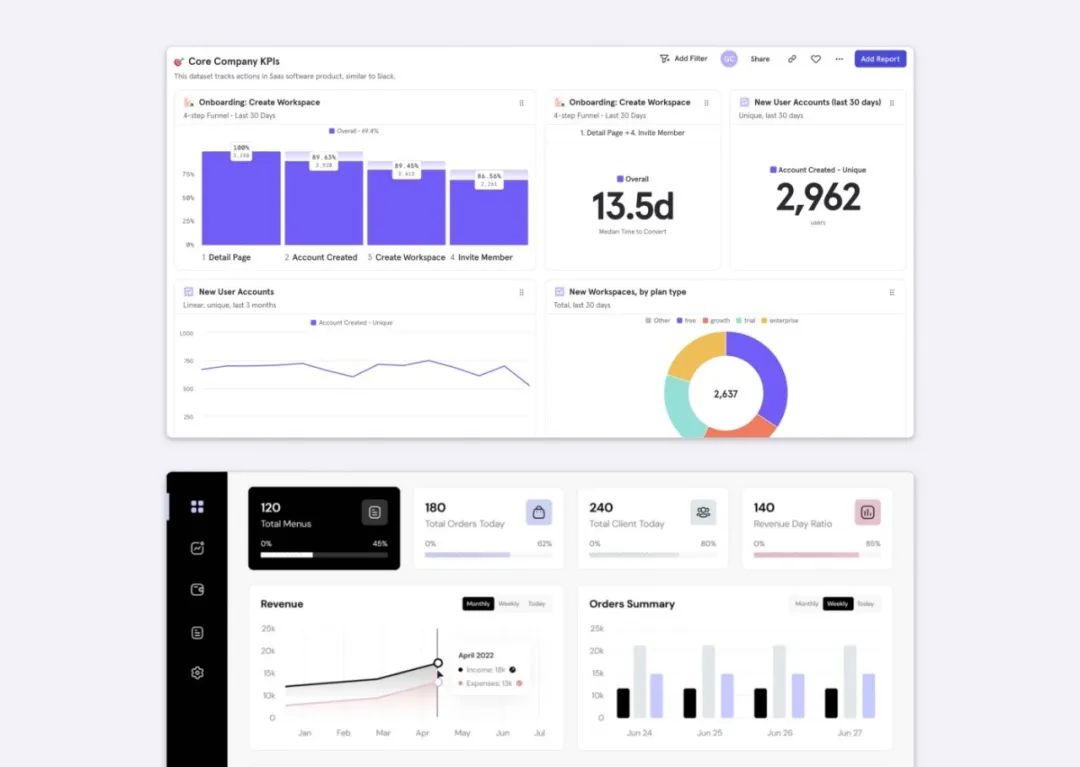
Task: Select Today tab in Orders Summary
Action: 866,604
